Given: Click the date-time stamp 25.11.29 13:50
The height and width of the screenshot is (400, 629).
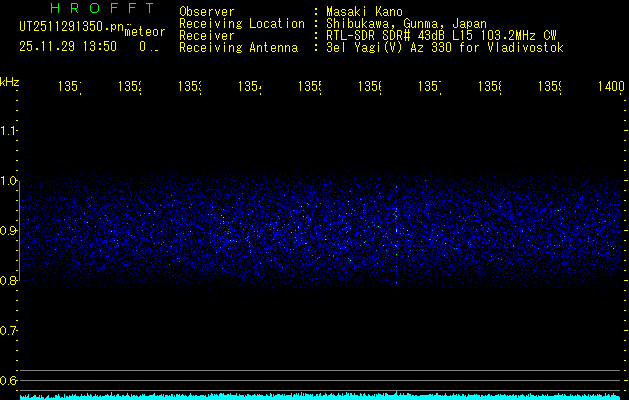Looking at the screenshot, I should [68, 46].
